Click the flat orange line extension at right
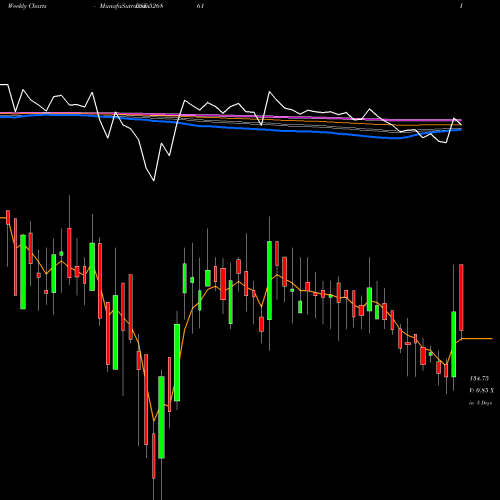500x500 pixels. tap(477, 338)
